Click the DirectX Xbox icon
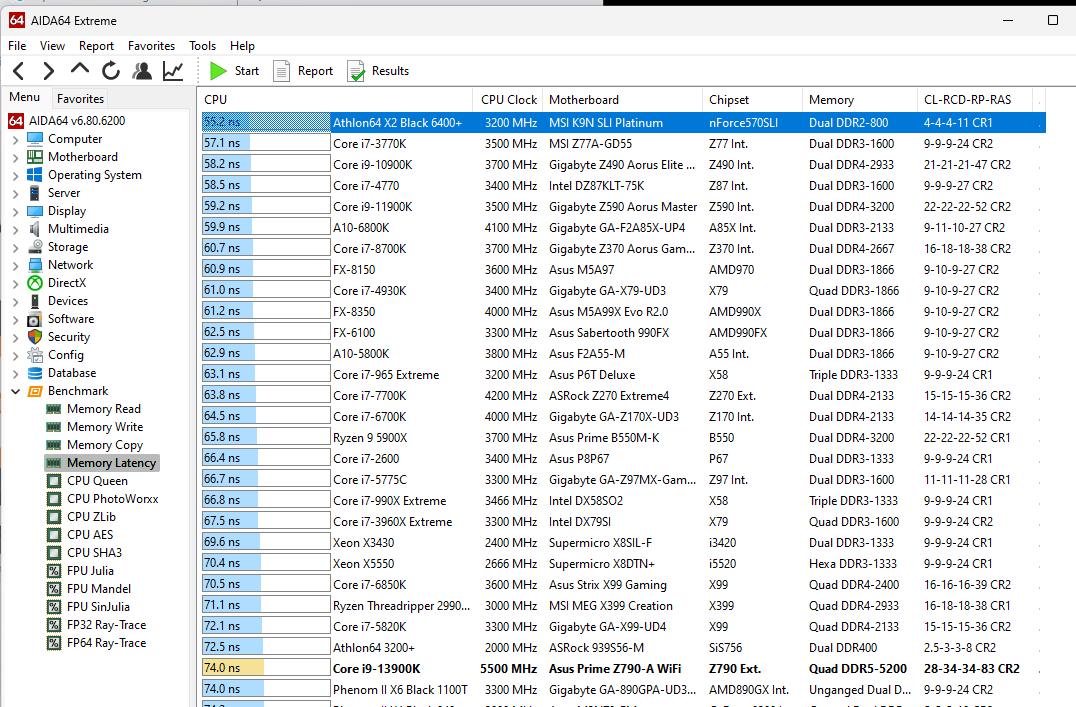1076x707 pixels. pyautogui.click(x=35, y=283)
